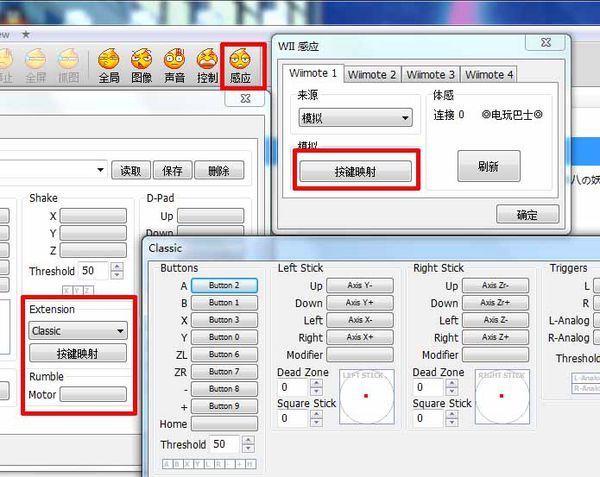
Task: Click the X button mapping Button 3
Action: click(x=224, y=320)
